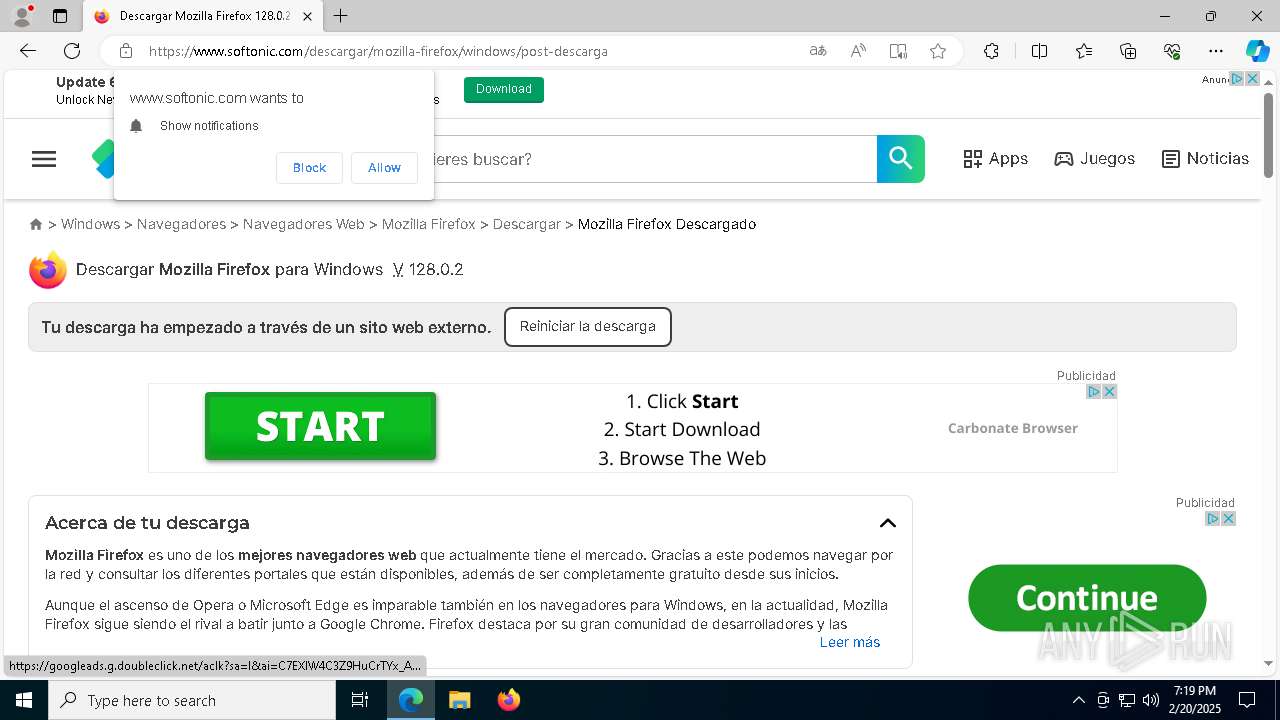Open Firefox from taskbar
The height and width of the screenshot is (720, 1280).
[509, 700]
